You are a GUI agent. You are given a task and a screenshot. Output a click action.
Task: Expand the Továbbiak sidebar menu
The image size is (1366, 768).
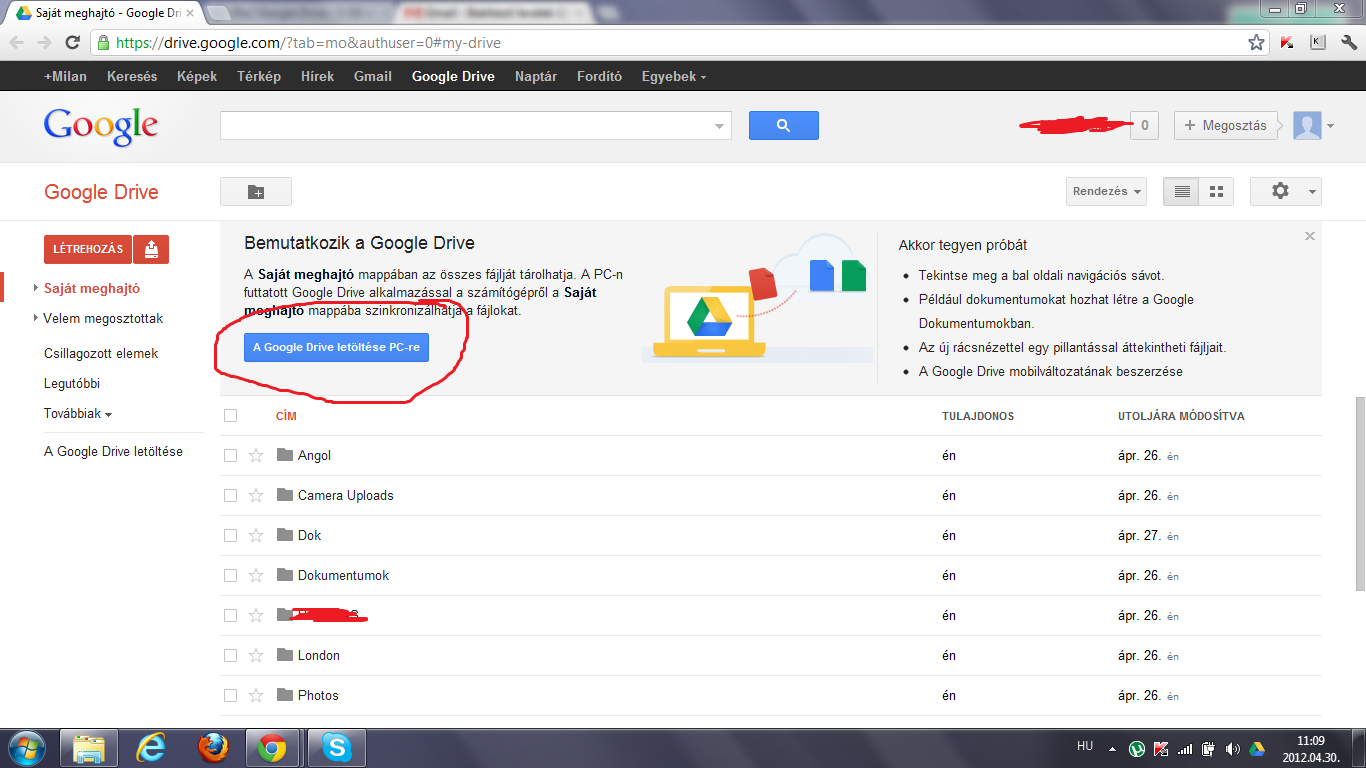tap(78, 414)
